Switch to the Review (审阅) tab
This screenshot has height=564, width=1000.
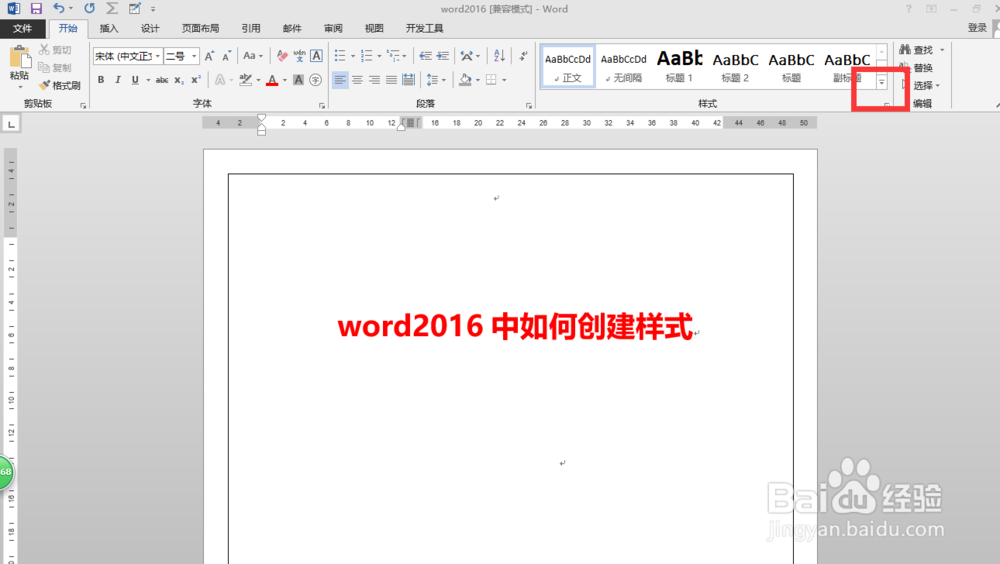(x=333, y=28)
